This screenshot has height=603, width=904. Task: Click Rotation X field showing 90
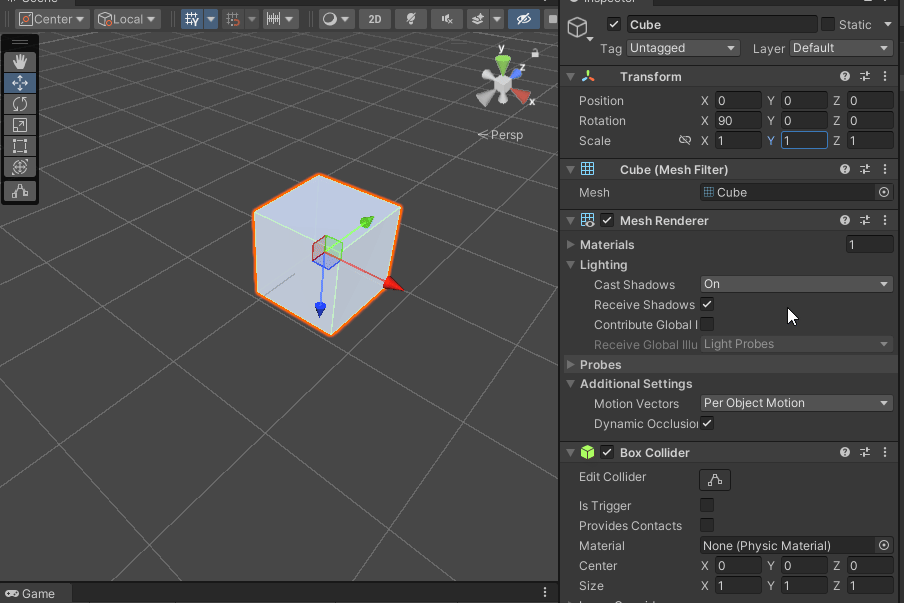pyautogui.click(x=738, y=120)
